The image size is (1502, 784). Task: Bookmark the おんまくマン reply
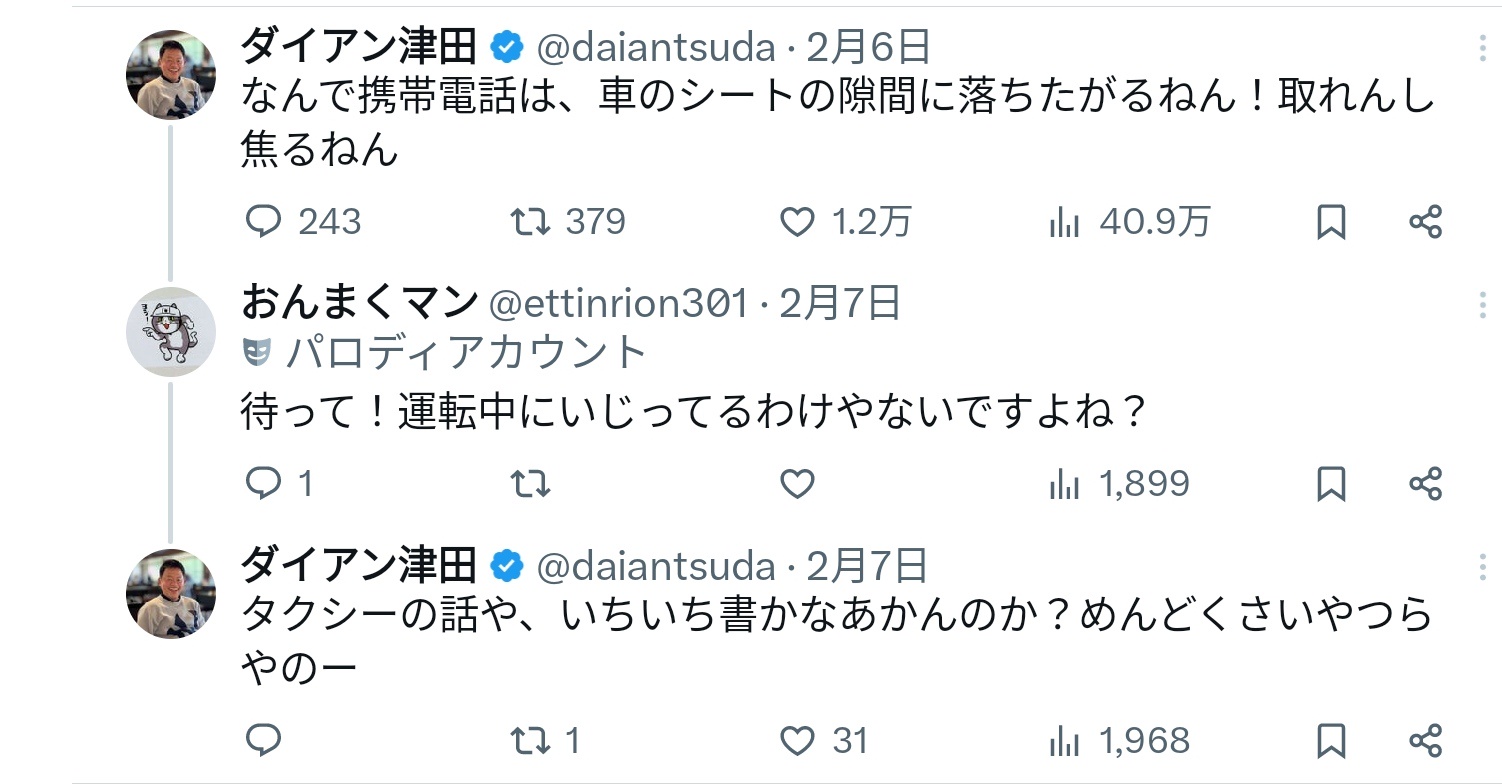1330,484
